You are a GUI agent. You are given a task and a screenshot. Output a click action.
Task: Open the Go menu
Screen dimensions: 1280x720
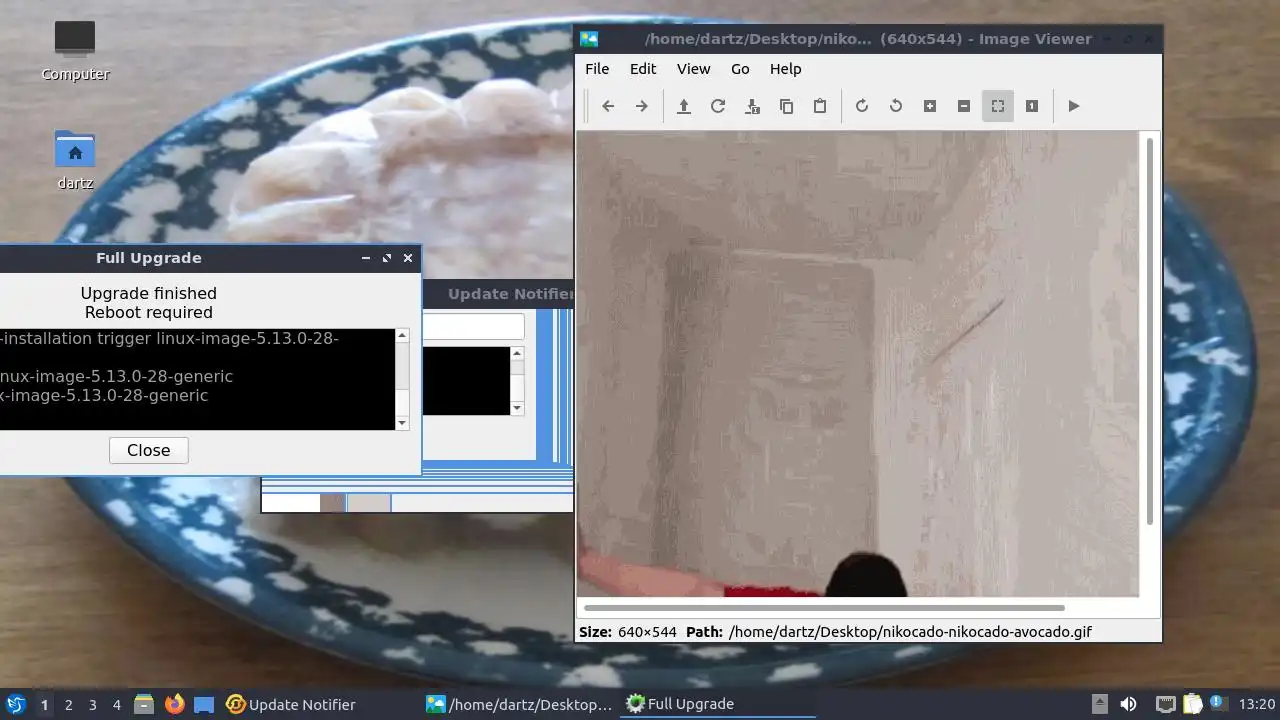tap(740, 69)
